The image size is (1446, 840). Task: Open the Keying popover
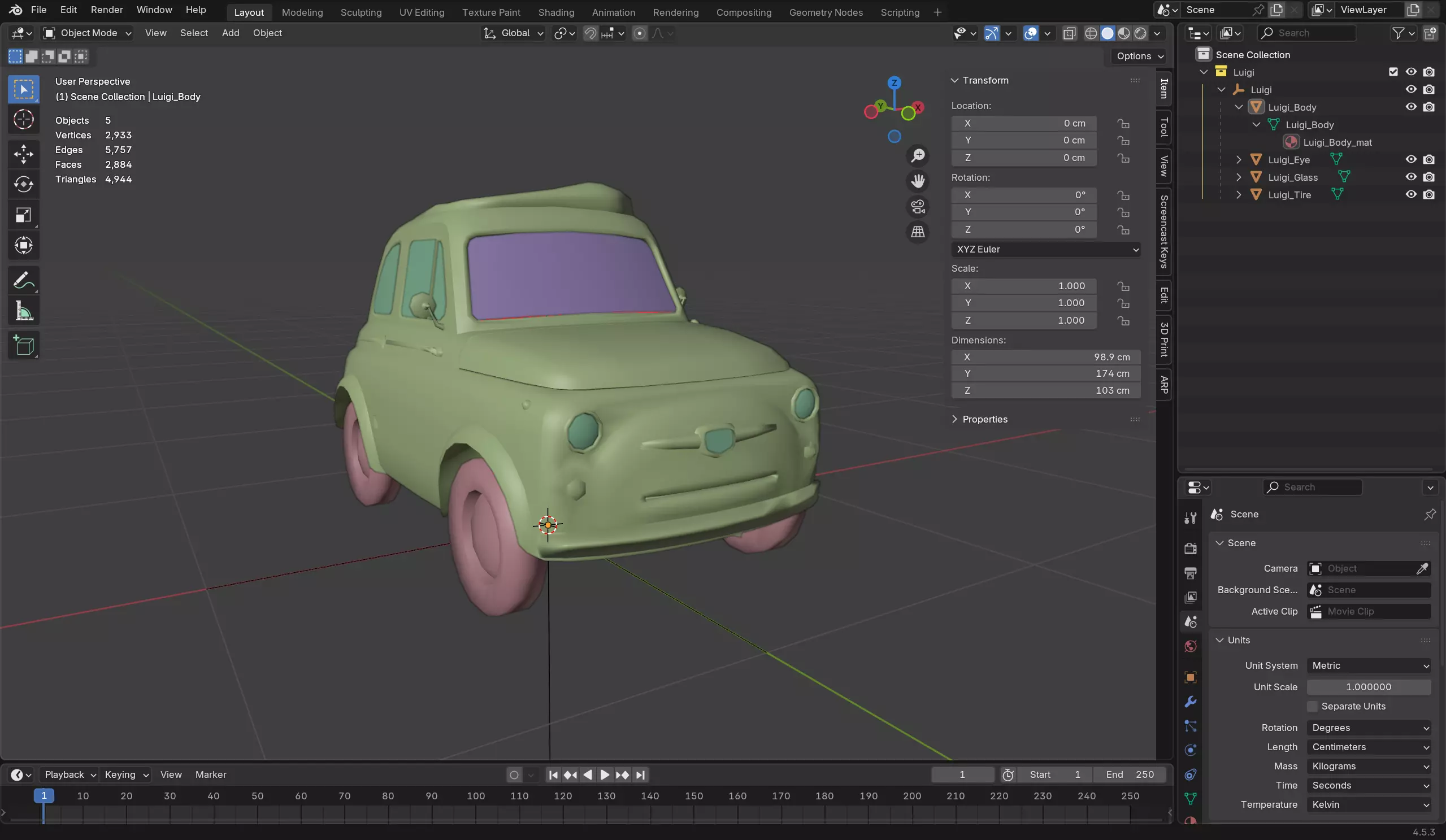pyautogui.click(x=126, y=774)
